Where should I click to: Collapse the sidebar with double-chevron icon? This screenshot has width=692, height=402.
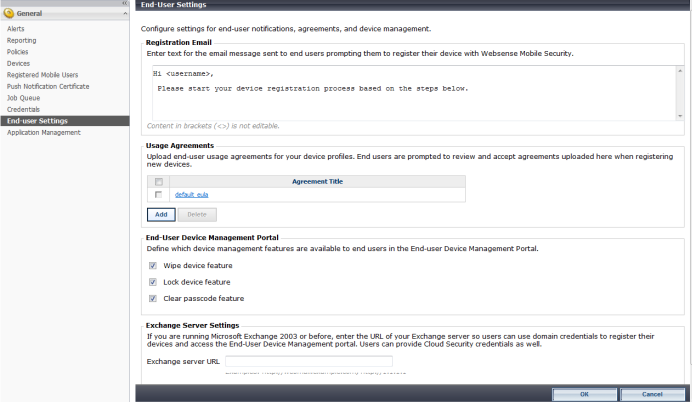click(x=125, y=3)
